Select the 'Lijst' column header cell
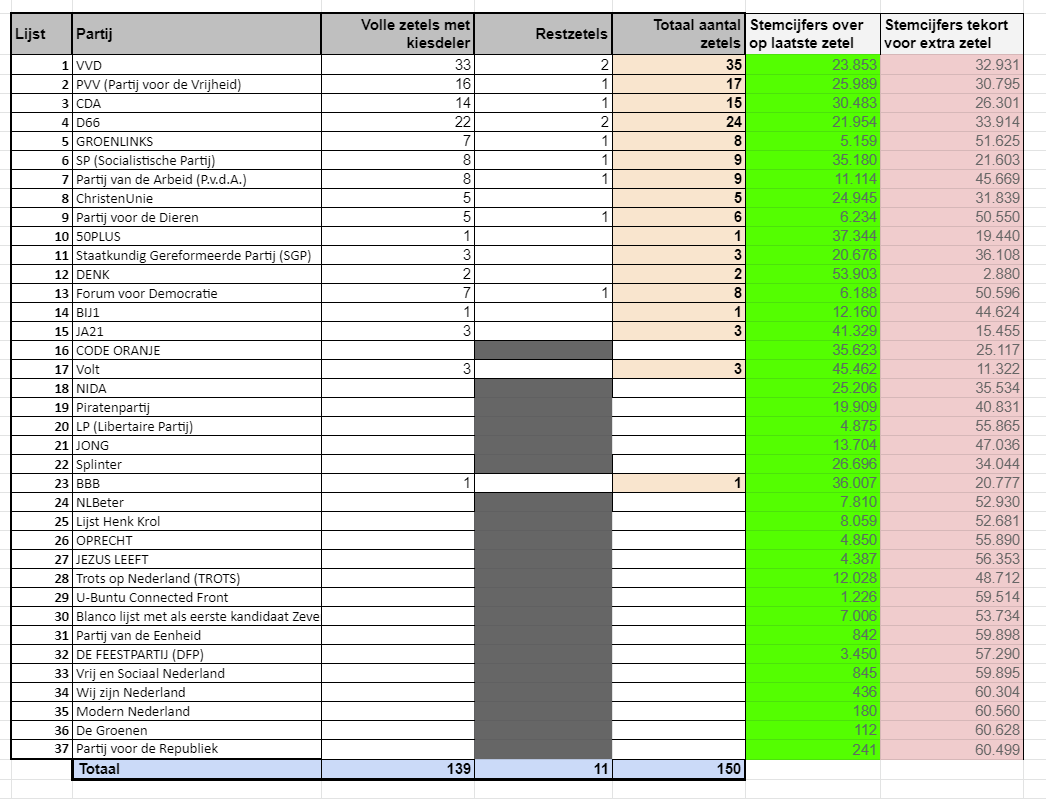This screenshot has width=1046, height=799. [41, 34]
